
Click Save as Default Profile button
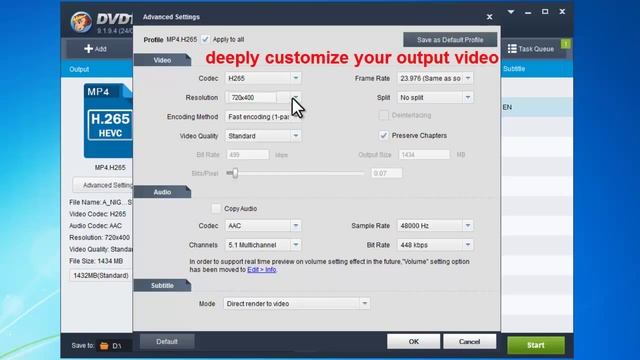click(450, 40)
